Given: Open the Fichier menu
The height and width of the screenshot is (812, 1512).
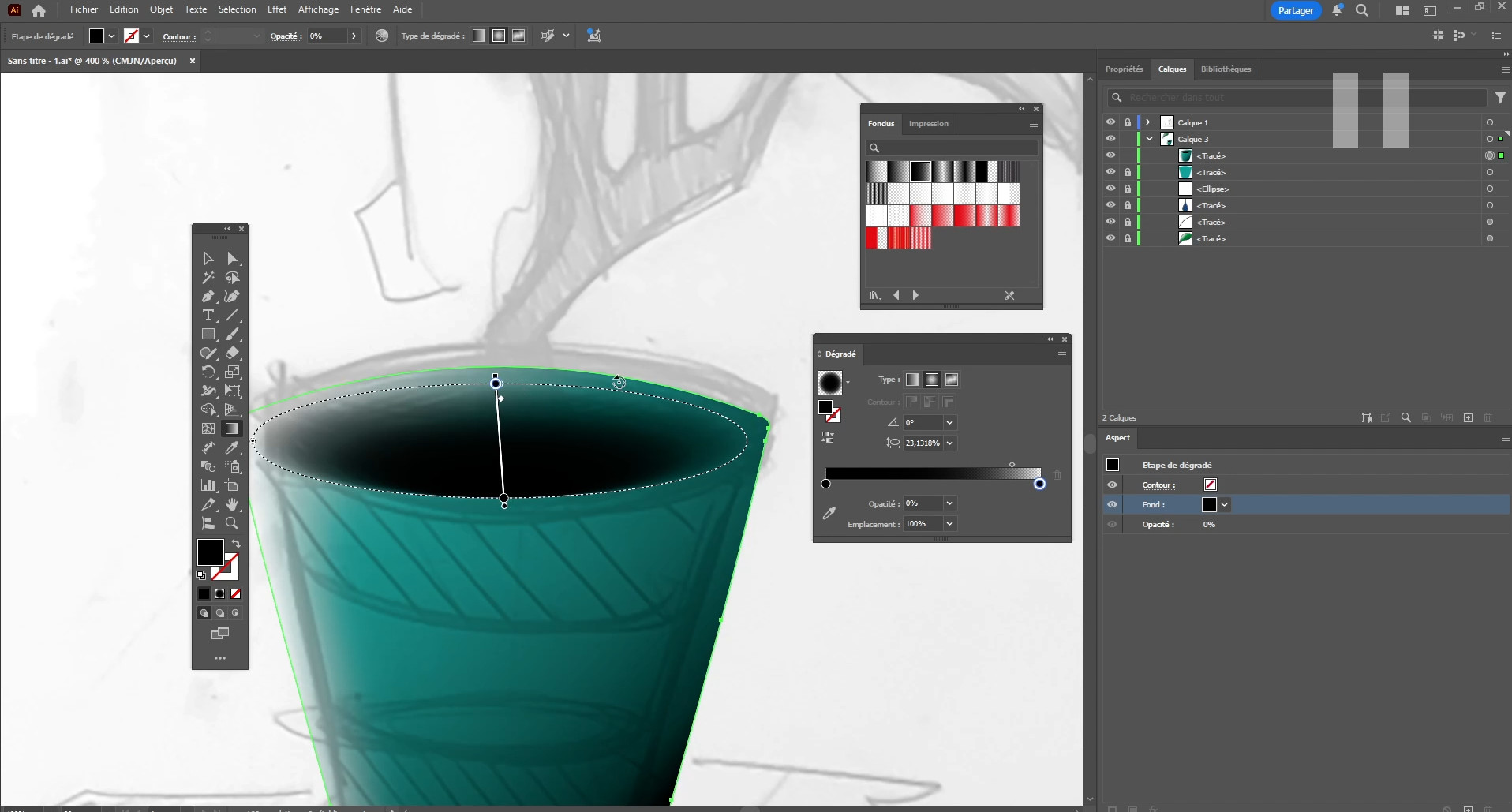Looking at the screenshot, I should [x=84, y=9].
